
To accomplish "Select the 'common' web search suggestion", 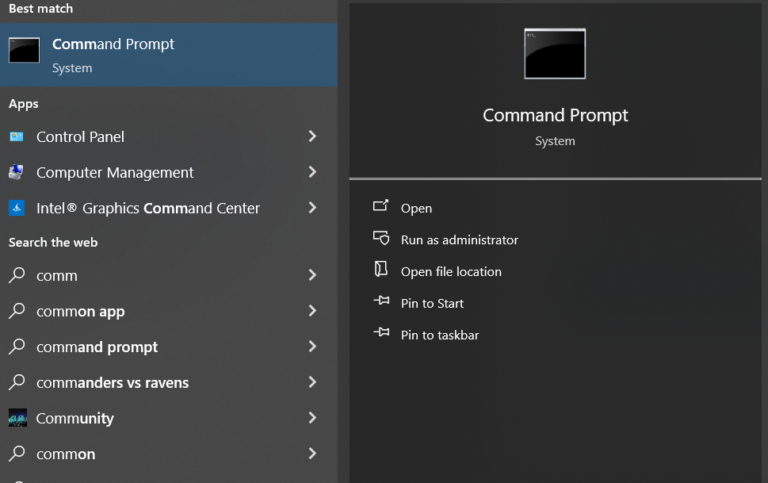I will pos(66,454).
